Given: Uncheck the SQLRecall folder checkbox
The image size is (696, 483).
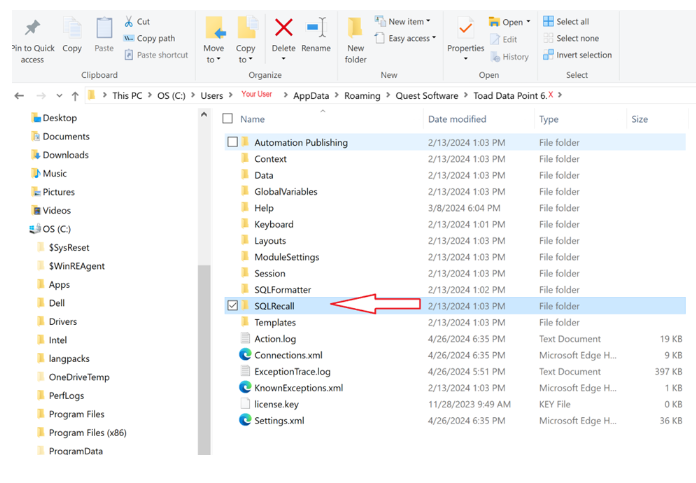Looking at the screenshot, I should pyautogui.click(x=232, y=306).
